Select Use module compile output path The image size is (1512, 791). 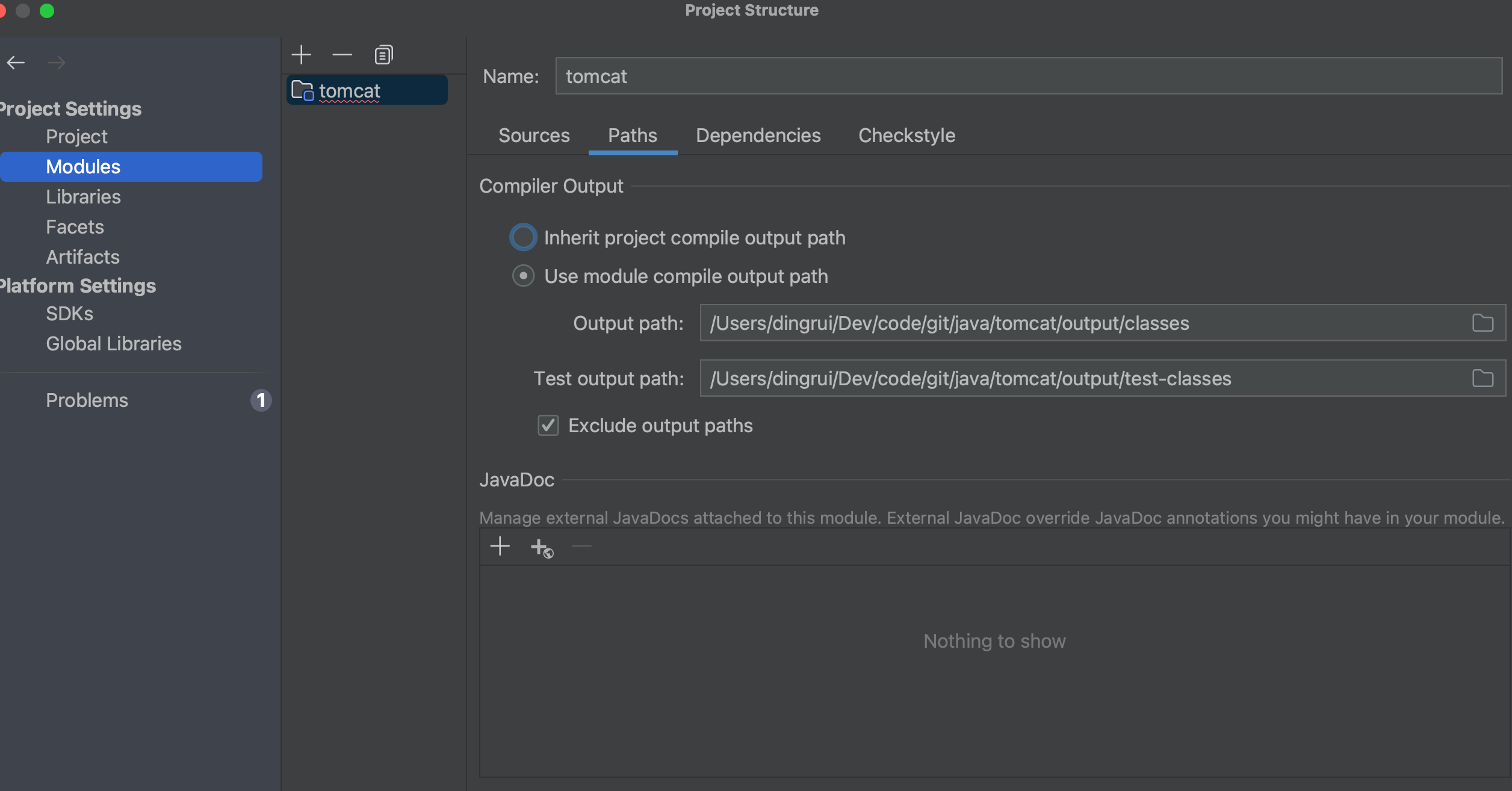523,276
